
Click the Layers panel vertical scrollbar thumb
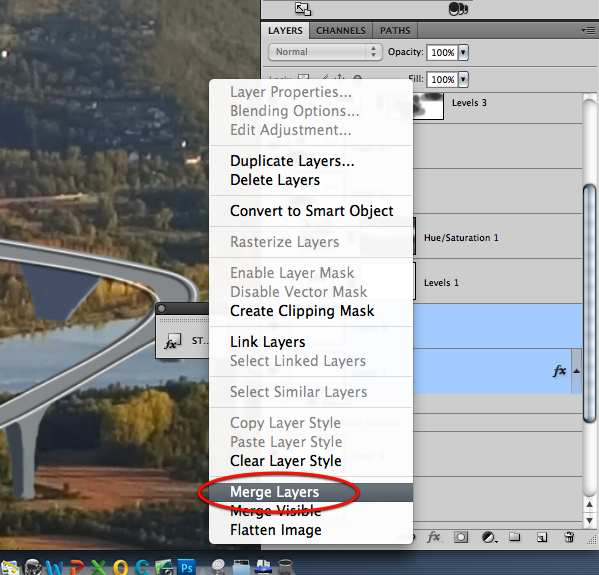point(589,304)
